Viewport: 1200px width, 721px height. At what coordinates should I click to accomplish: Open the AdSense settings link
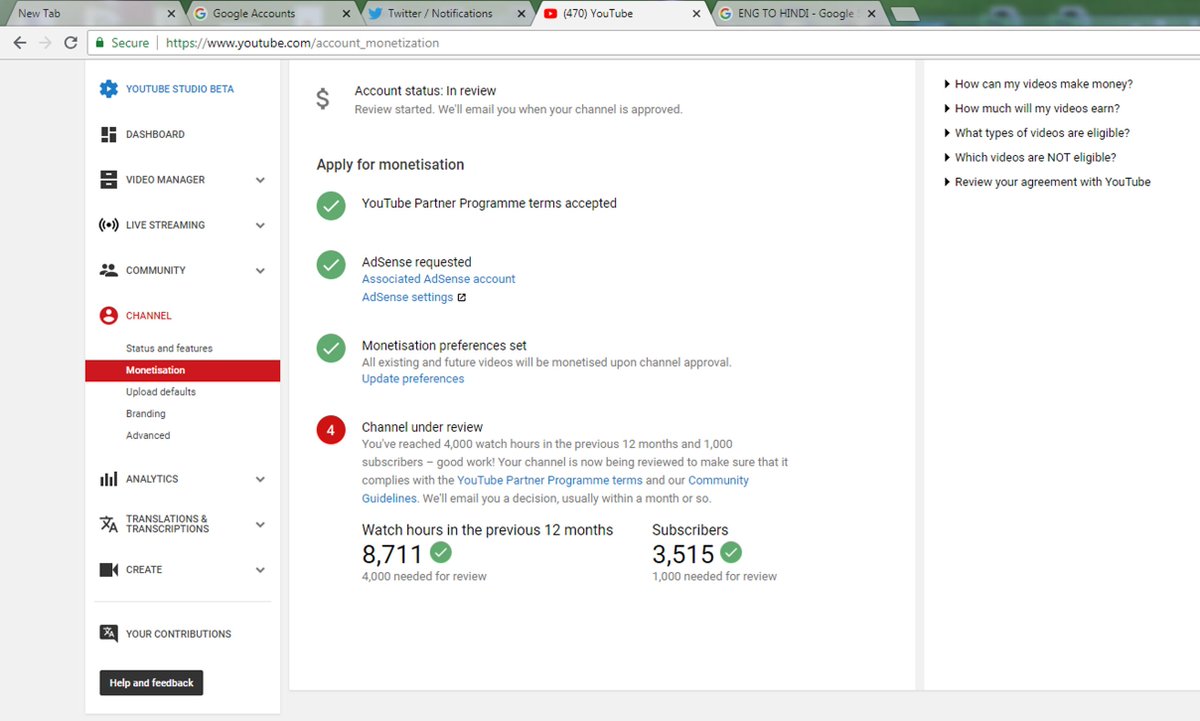[x=407, y=298]
